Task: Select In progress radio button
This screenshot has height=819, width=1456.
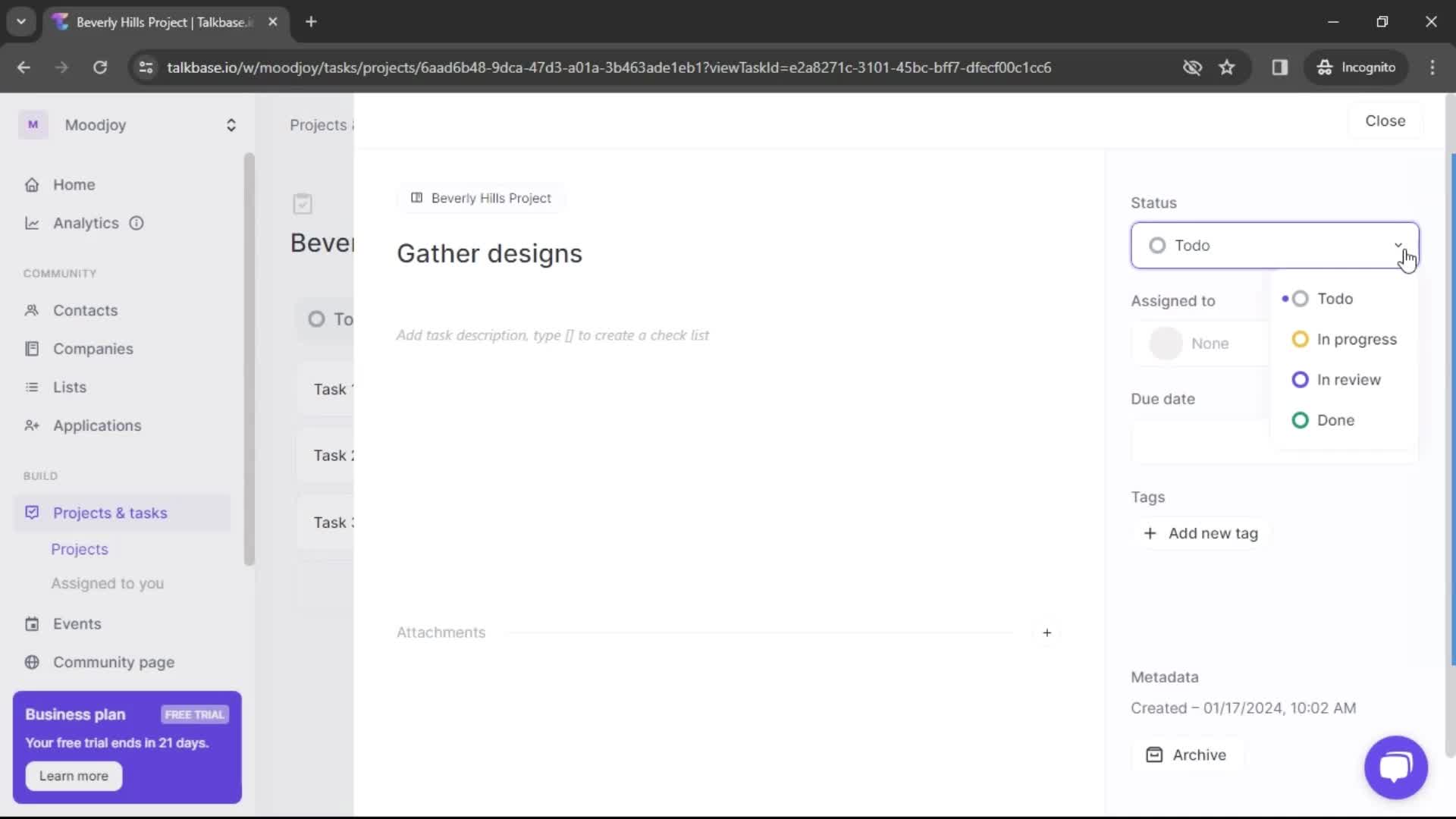Action: 1299,339
